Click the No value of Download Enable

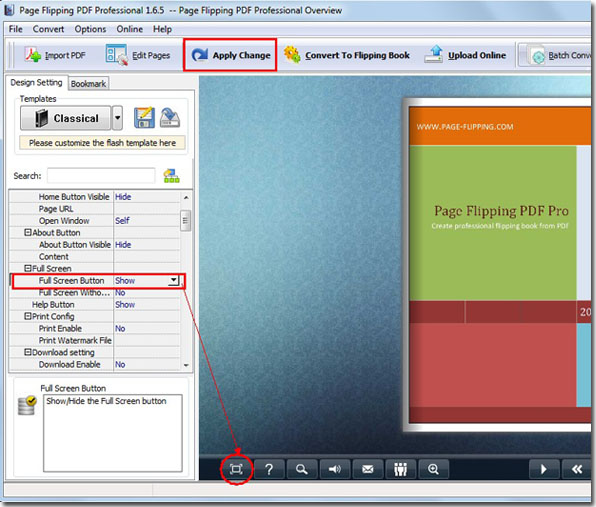point(120,364)
